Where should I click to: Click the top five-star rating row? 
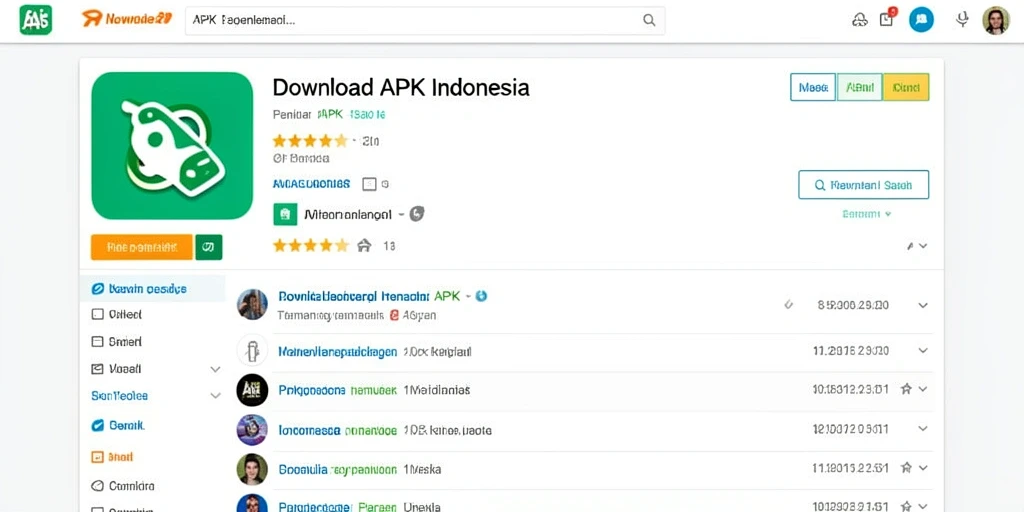pos(310,140)
